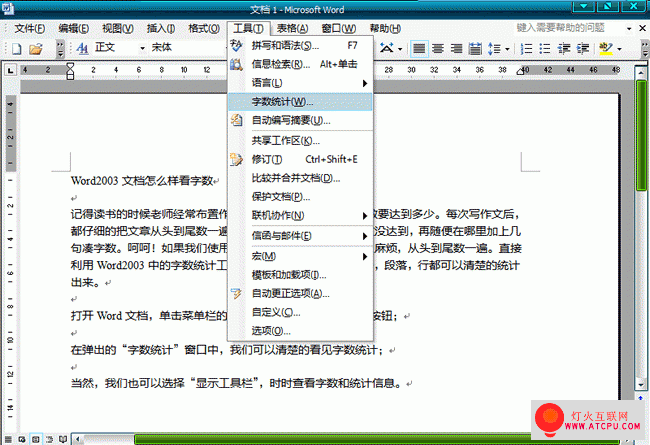Expand the 宏(M) submenu
The height and width of the screenshot is (445, 650).
coord(301,256)
